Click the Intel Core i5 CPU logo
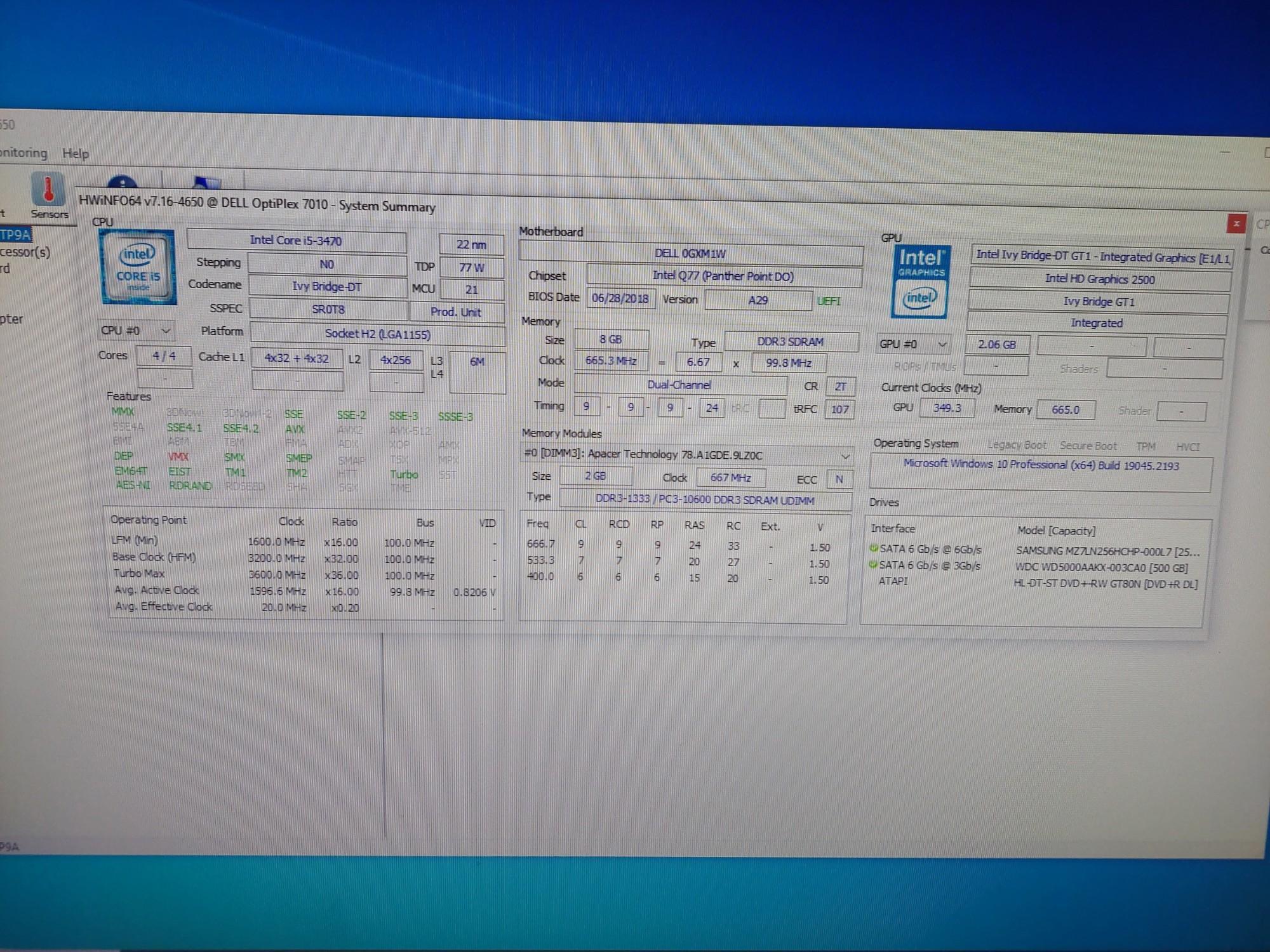The height and width of the screenshot is (952, 1270). coord(138,268)
